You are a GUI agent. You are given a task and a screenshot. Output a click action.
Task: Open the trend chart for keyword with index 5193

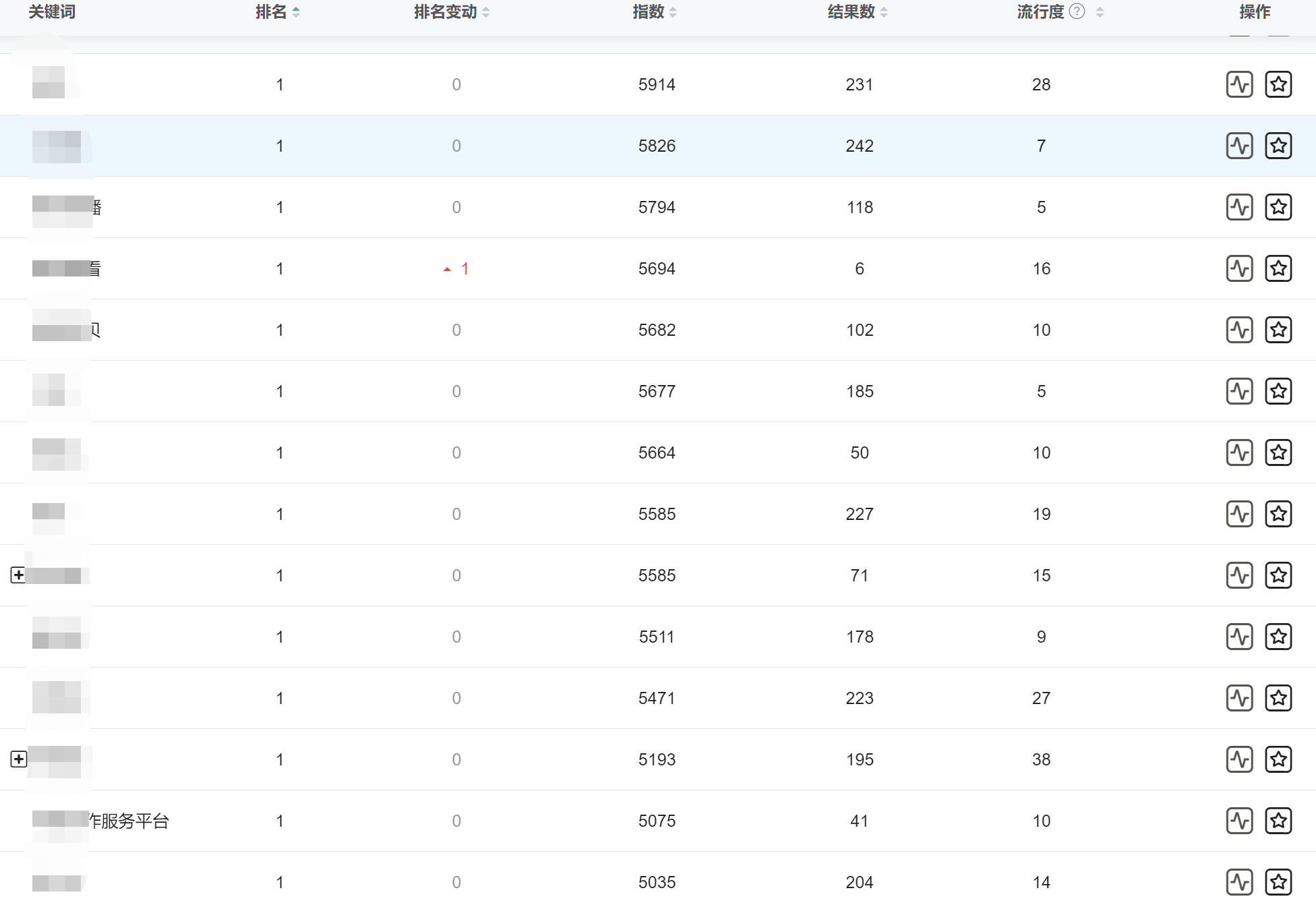pyautogui.click(x=1240, y=759)
